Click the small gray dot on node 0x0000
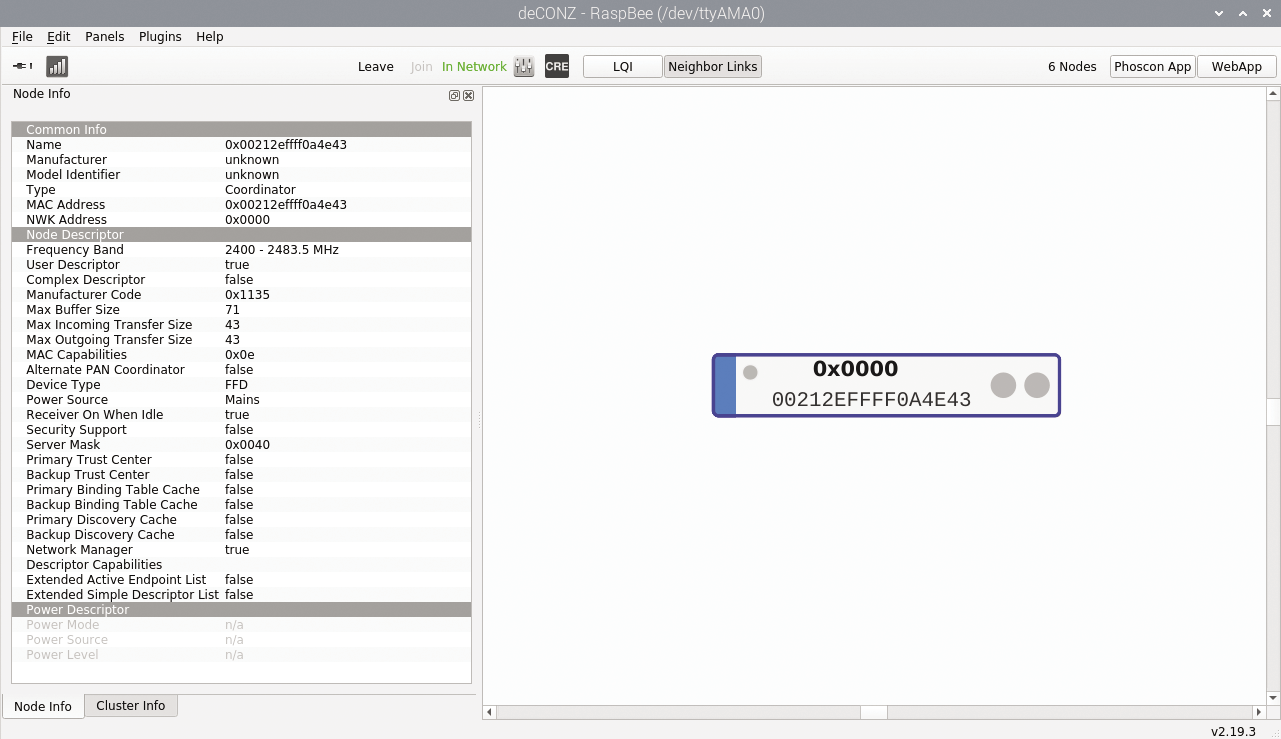The width and height of the screenshot is (1281, 739). tap(750, 372)
